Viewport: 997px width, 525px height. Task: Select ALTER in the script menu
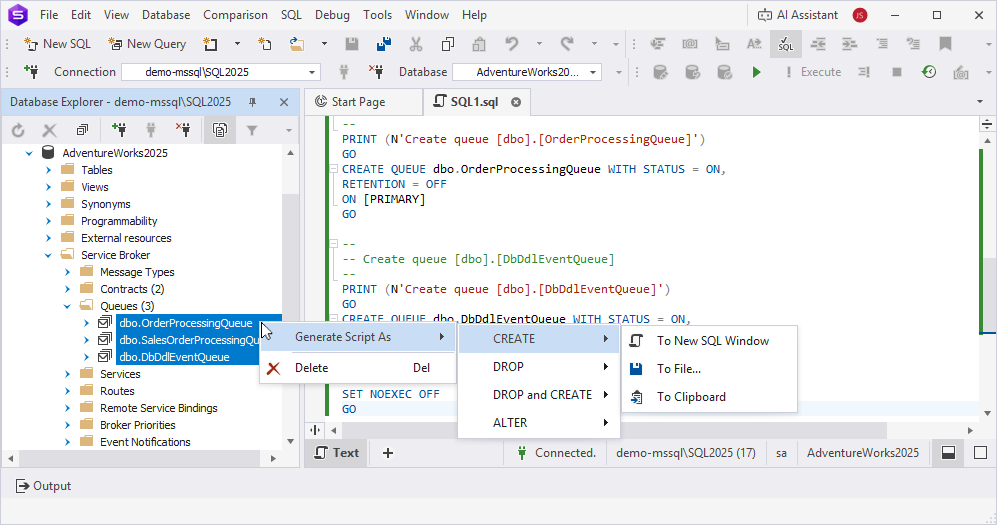[x=539, y=423]
